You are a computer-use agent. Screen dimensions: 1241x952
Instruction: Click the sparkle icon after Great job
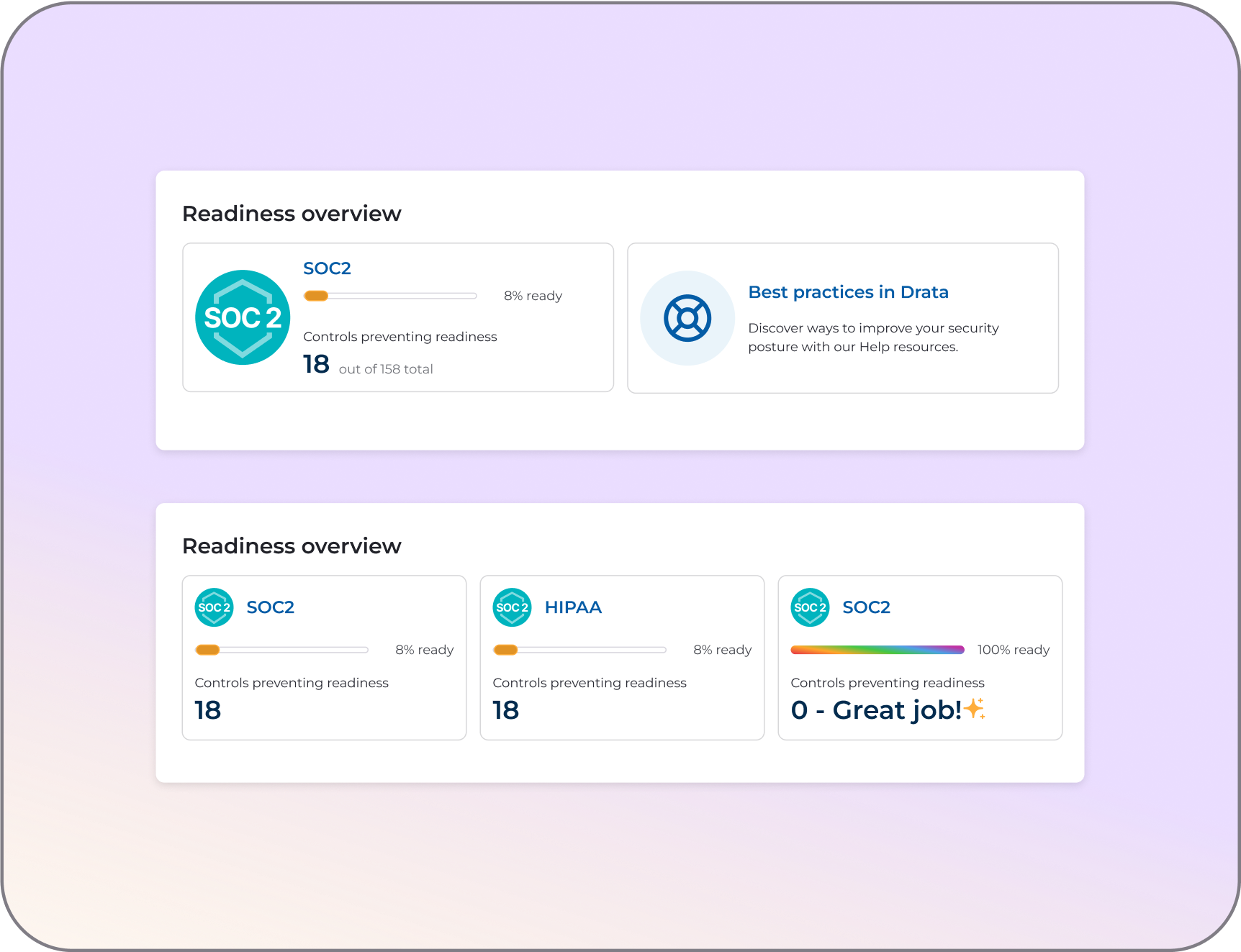pyautogui.click(x=975, y=709)
